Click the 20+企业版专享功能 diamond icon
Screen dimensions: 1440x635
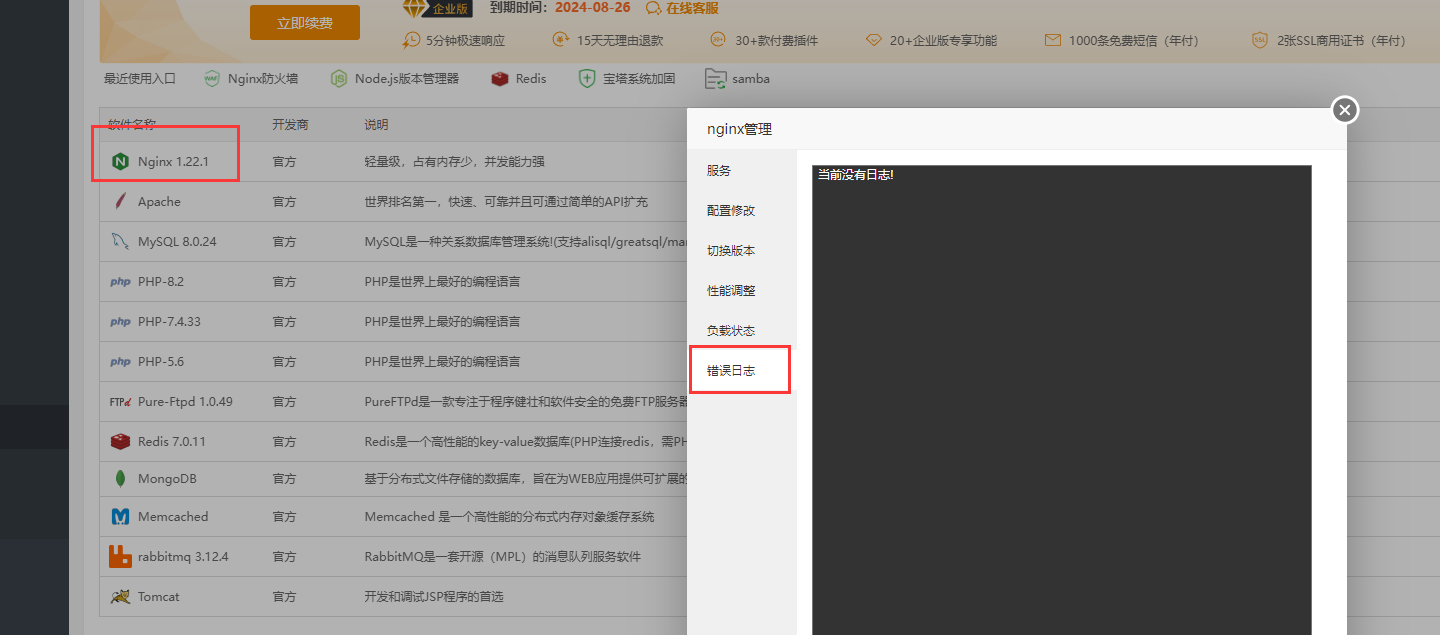point(874,40)
